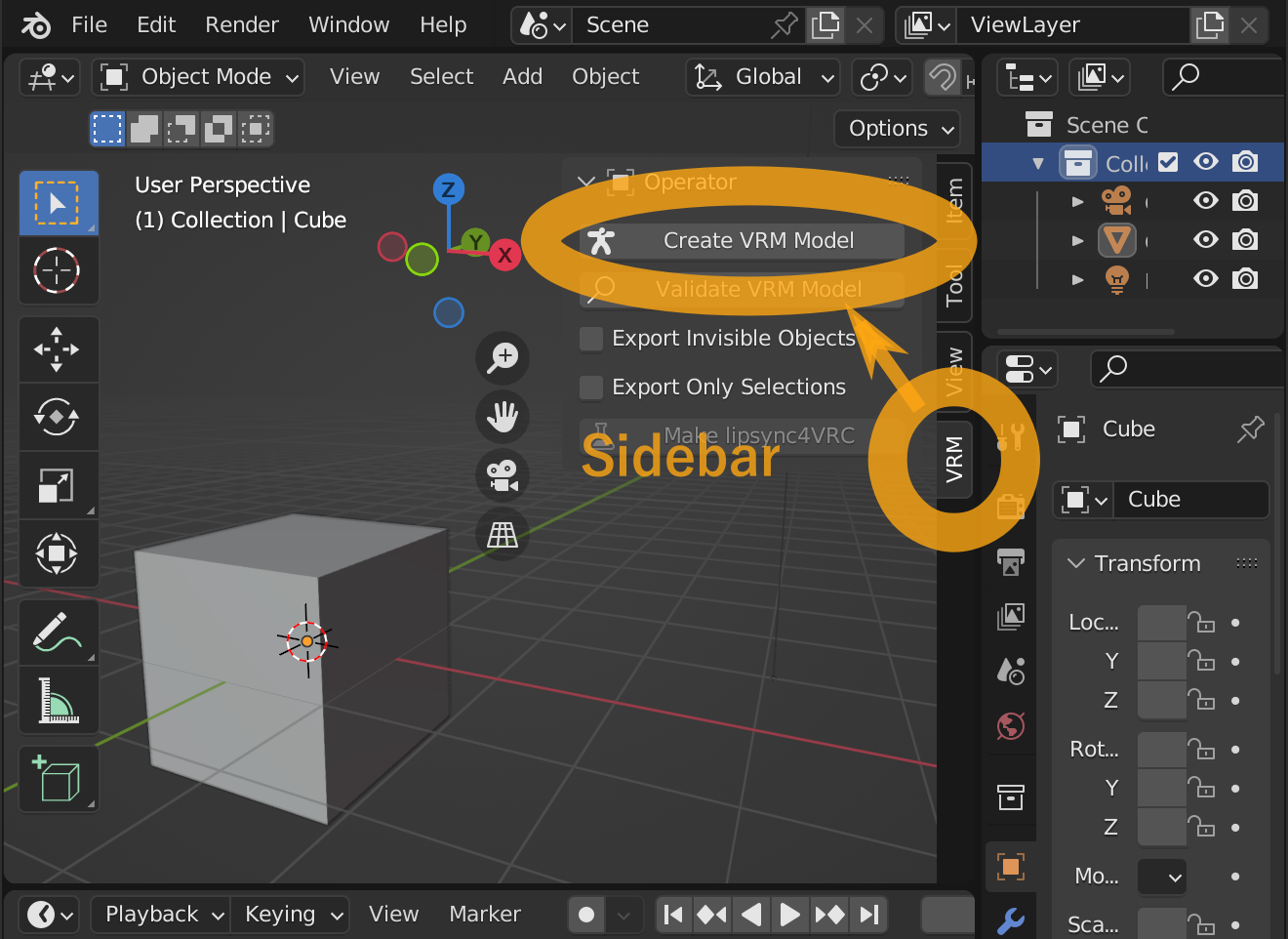Open the editor type dropdown in viewport
Image resolution: width=1288 pixels, height=939 pixels.
49,77
